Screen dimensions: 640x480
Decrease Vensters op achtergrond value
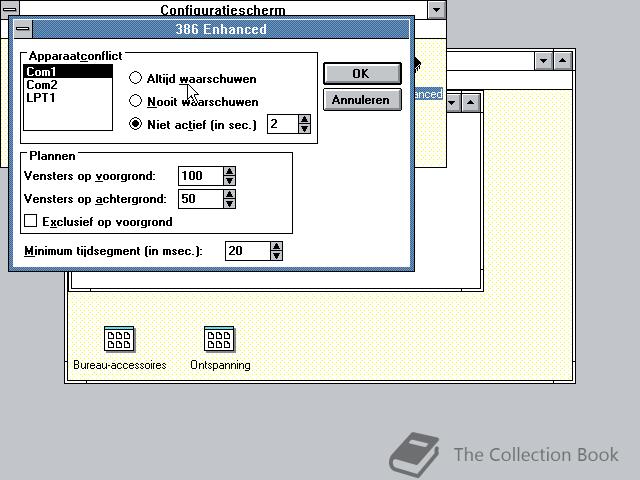tap(229, 203)
